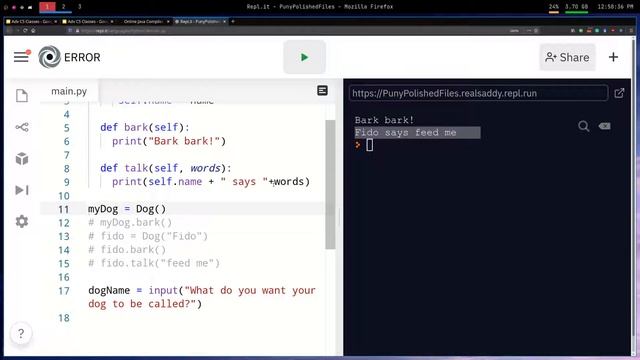This screenshot has height=360, width=640.
Task: Click the 'def bark(self):' line
Action: coord(145,127)
